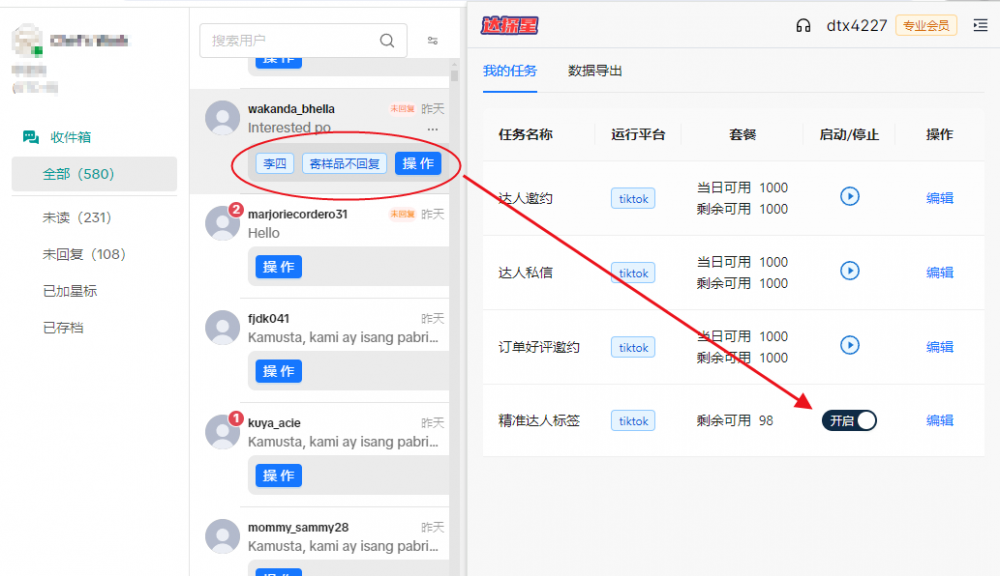Screen dimensions: 1000x576
Task: Click 编辑 for the 达人邀约 task
Action: click(x=939, y=198)
